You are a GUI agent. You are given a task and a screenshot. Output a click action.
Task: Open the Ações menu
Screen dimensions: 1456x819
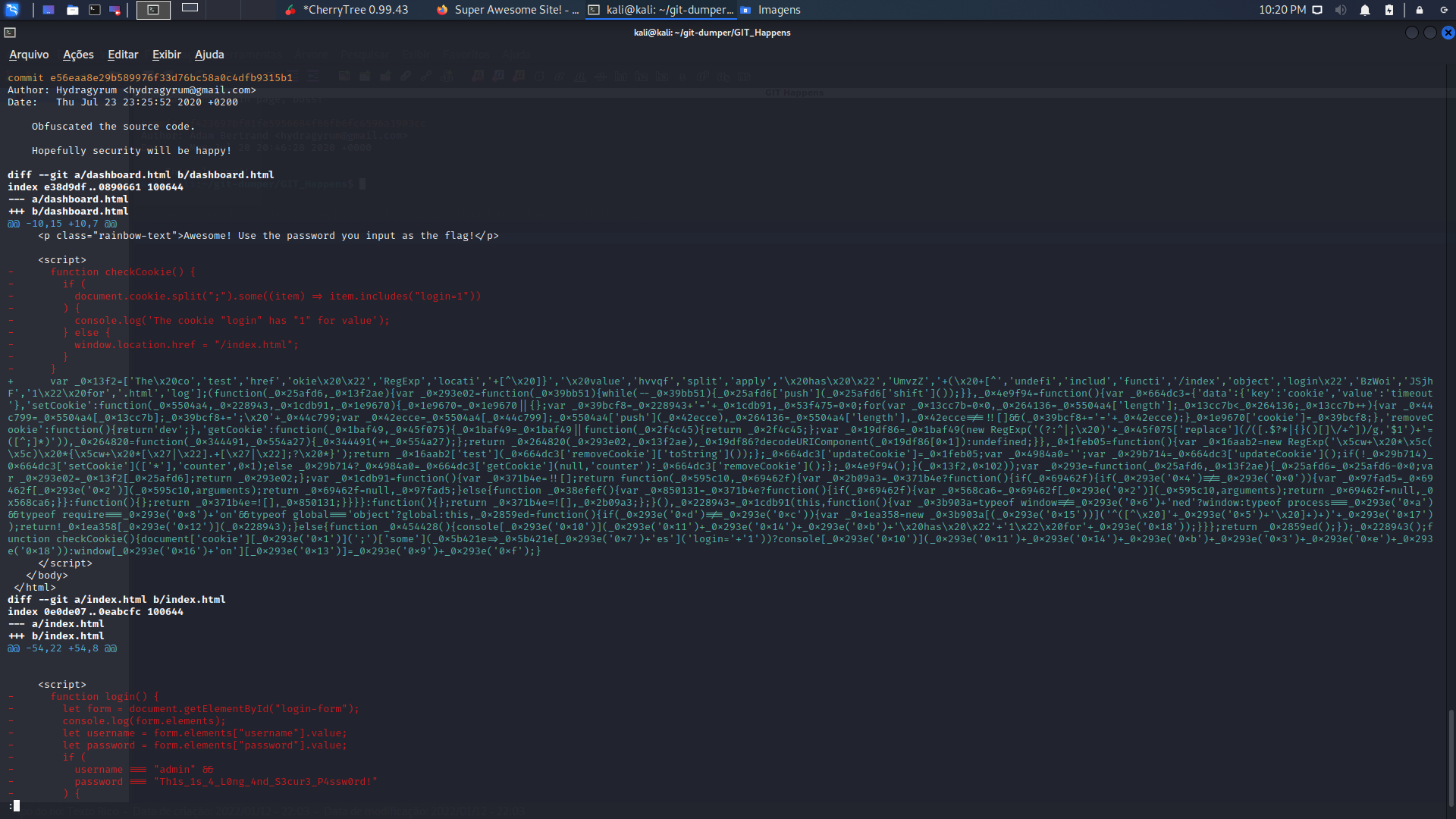point(78,55)
